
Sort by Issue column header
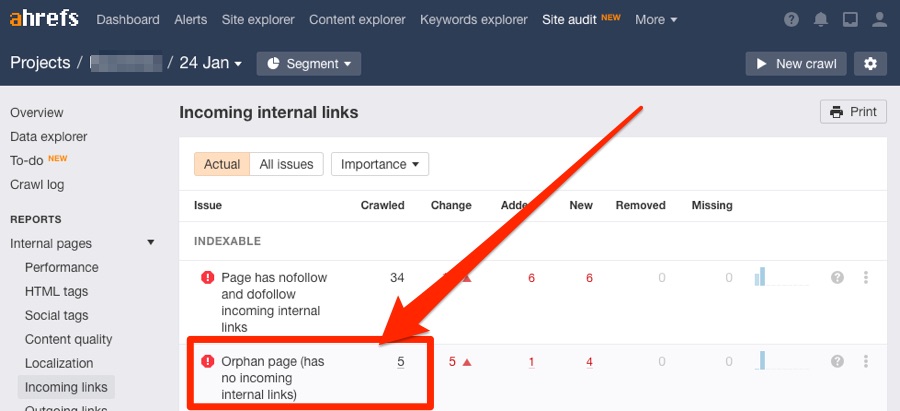pos(208,206)
